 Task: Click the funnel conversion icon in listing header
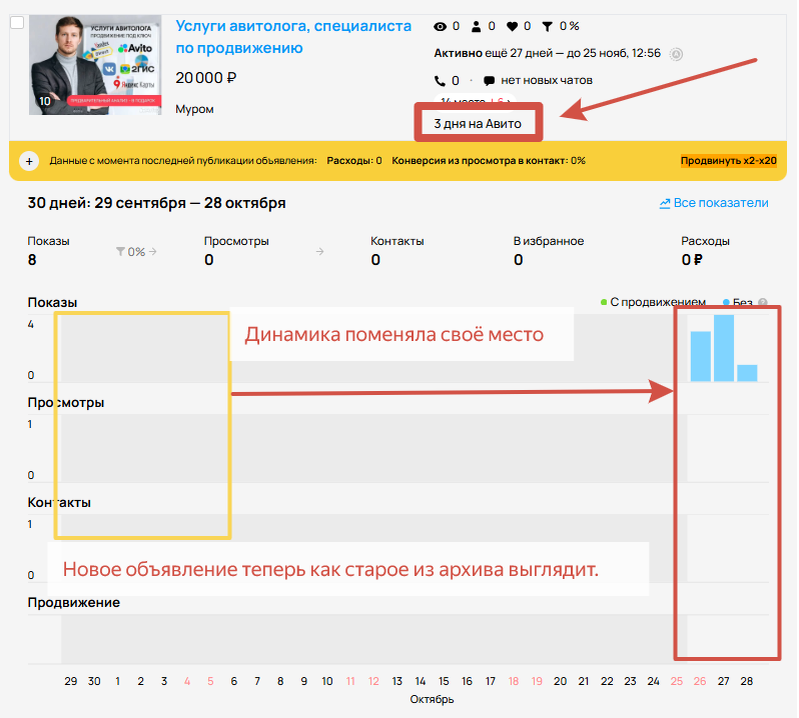(x=547, y=26)
